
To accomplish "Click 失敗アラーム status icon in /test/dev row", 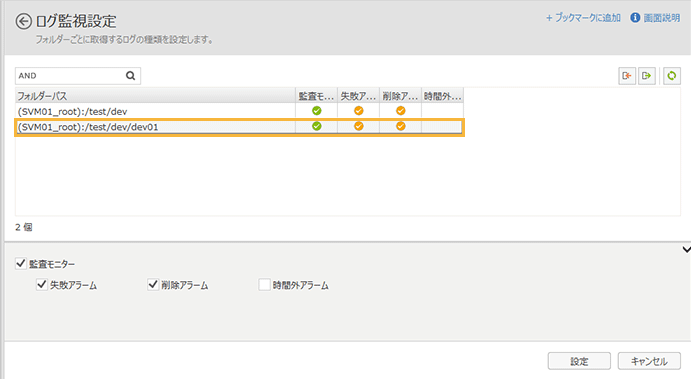I will point(359,111).
